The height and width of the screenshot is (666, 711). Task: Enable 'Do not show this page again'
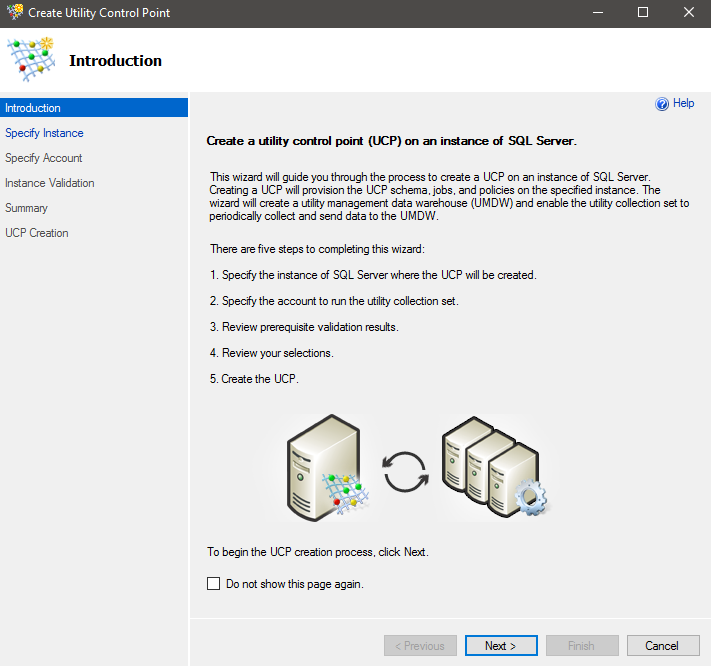tap(213, 583)
